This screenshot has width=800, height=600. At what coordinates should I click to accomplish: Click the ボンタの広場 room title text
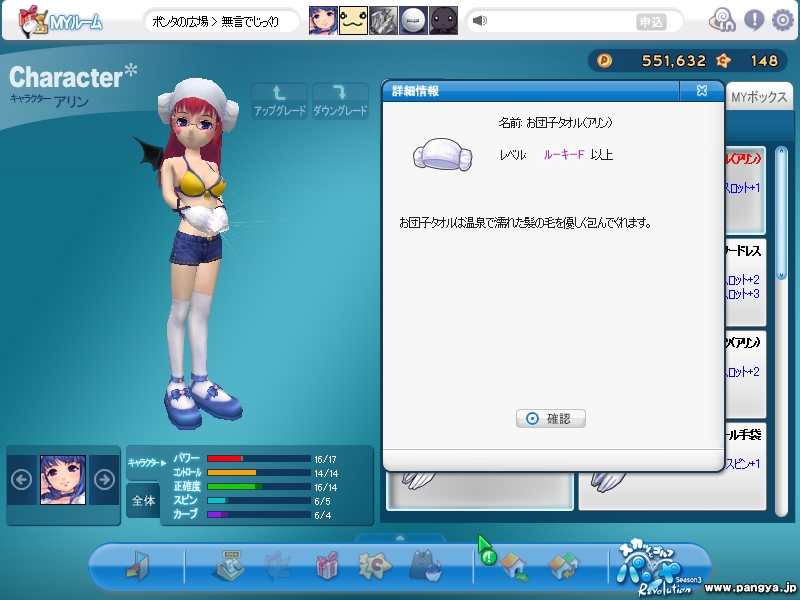(180, 21)
